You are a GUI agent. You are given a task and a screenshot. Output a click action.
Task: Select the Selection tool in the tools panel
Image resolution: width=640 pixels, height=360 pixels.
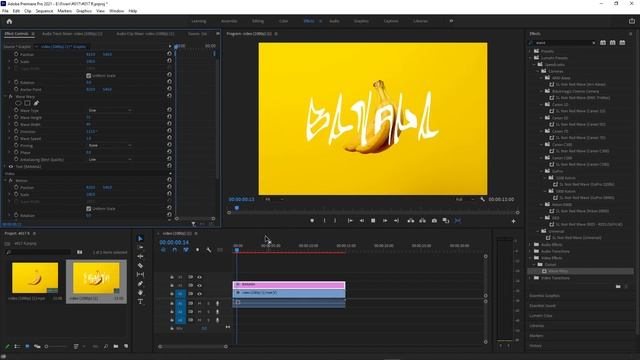pos(140,238)
